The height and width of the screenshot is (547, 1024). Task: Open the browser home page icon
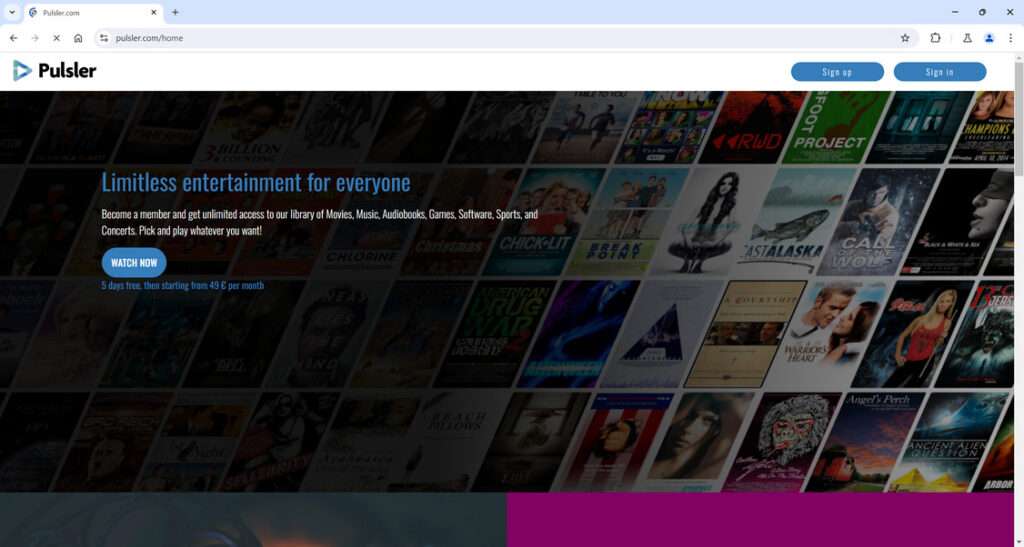point(78,38)
